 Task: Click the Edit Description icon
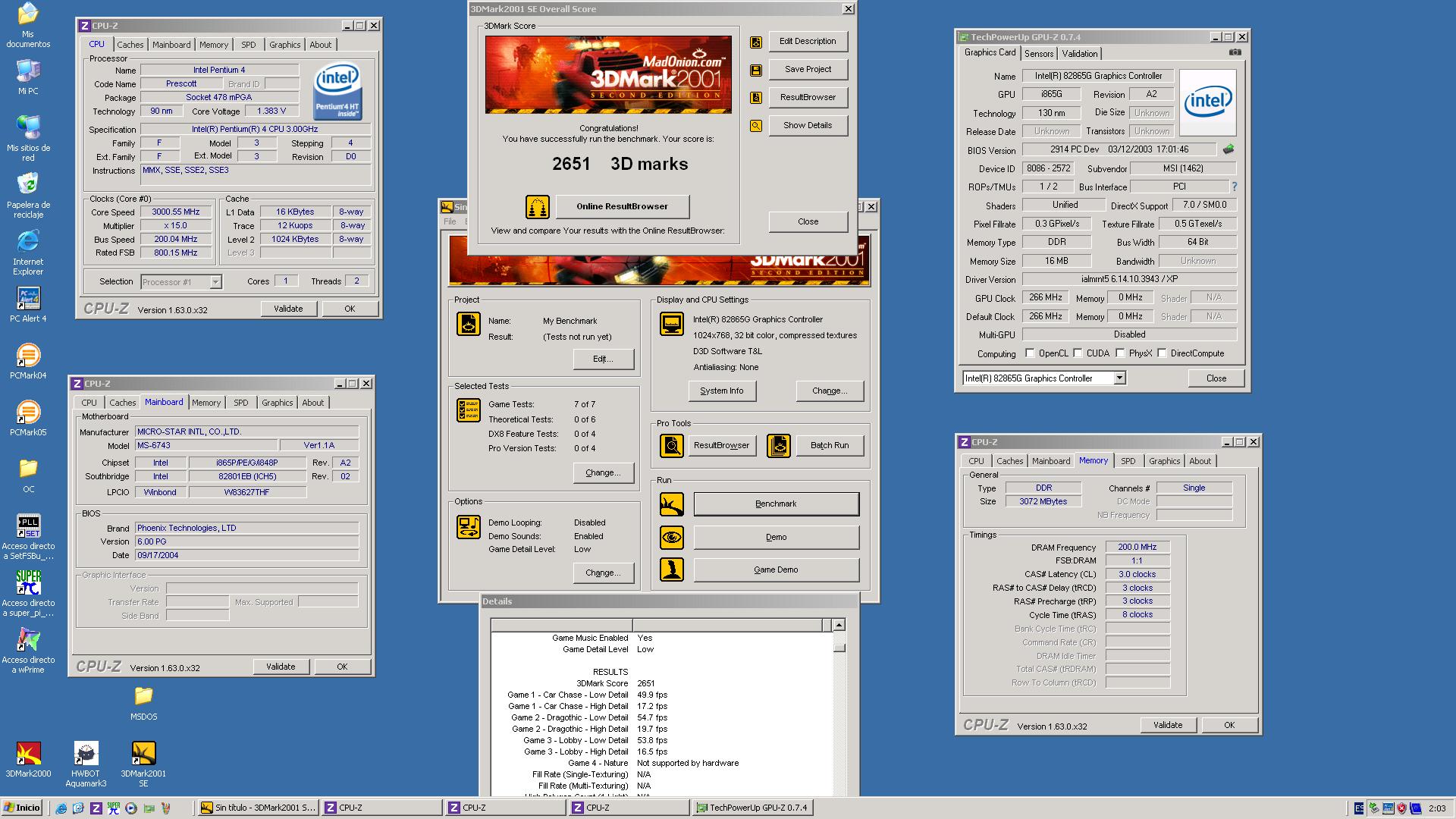click(756, 42)
